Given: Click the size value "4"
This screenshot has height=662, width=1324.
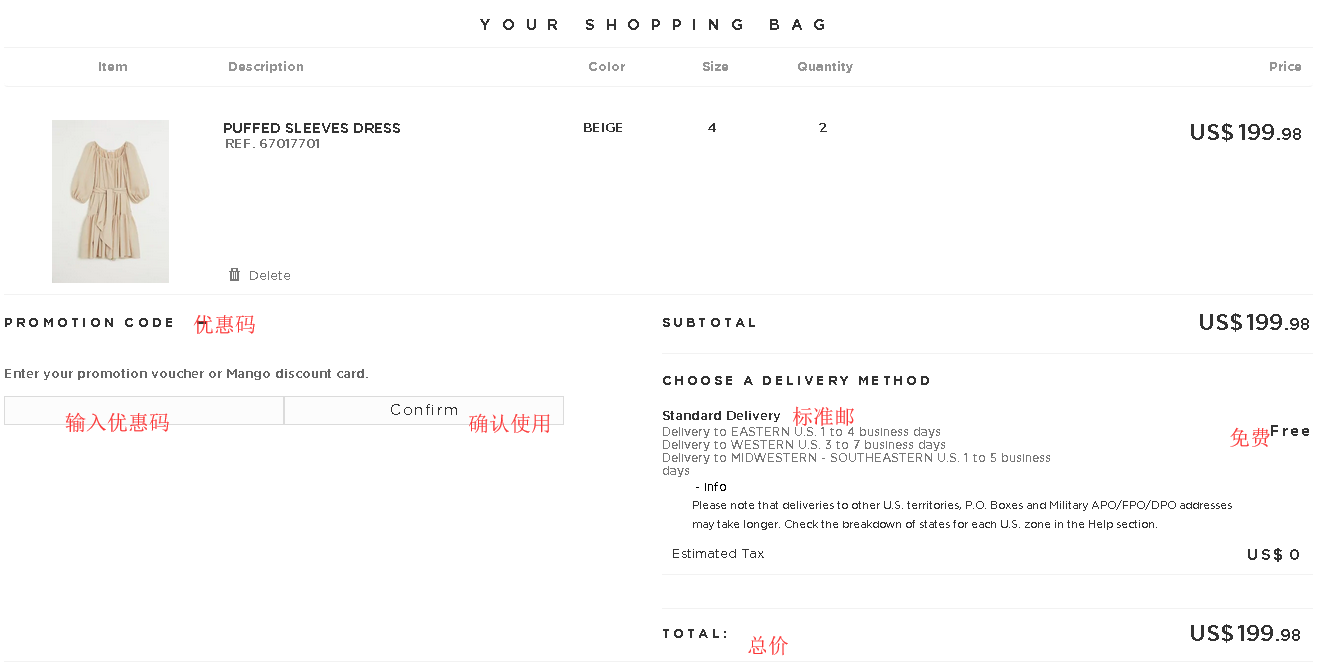Looking at the screenshot, I should point(712,128).
